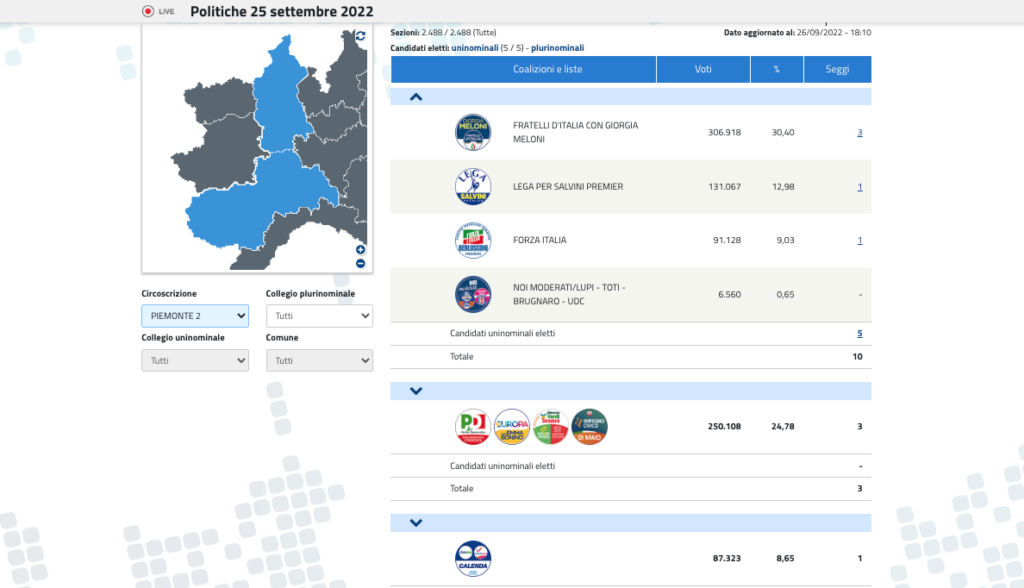Click the Fratelli d'Italia Meloni logo
Viewport: 1024px width, 588px height.
tap(473, 132)
